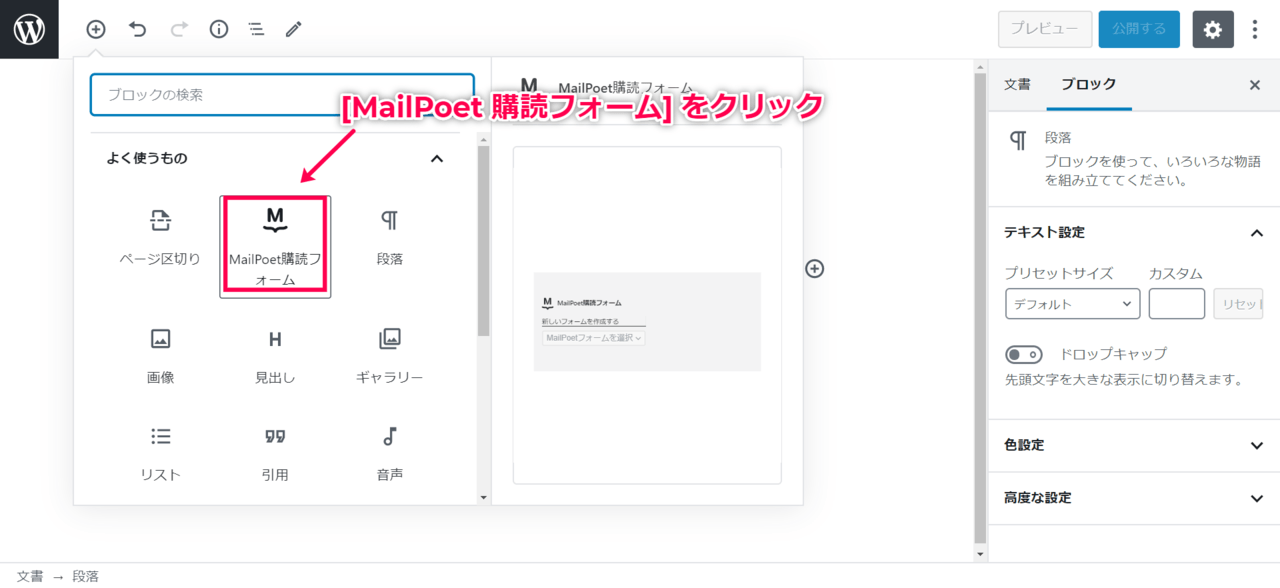Toggle the settings gear sidebar

tap(1213, 29)
